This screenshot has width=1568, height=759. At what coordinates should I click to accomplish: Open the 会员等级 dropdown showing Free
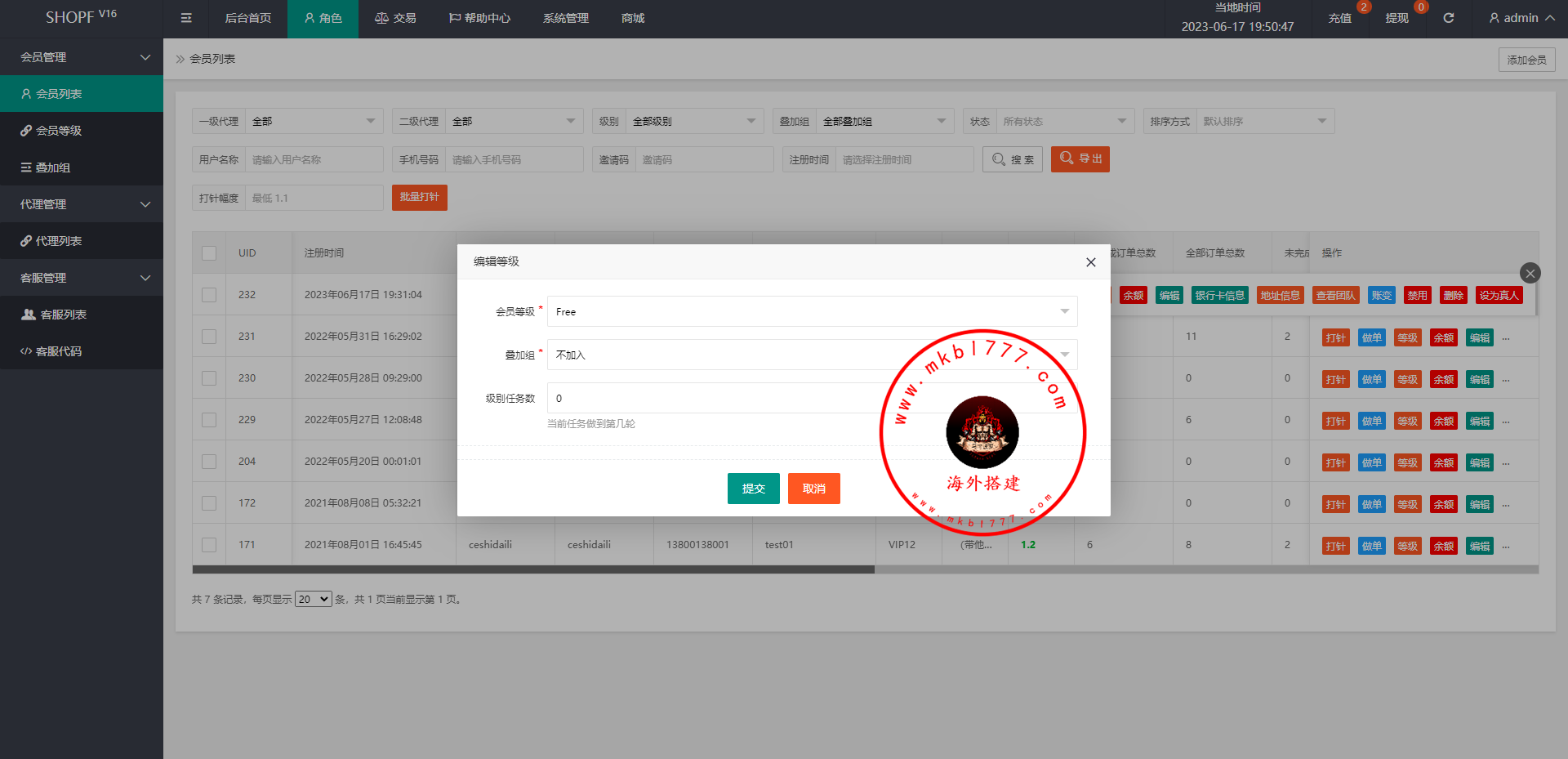click(x=813, y=311)
